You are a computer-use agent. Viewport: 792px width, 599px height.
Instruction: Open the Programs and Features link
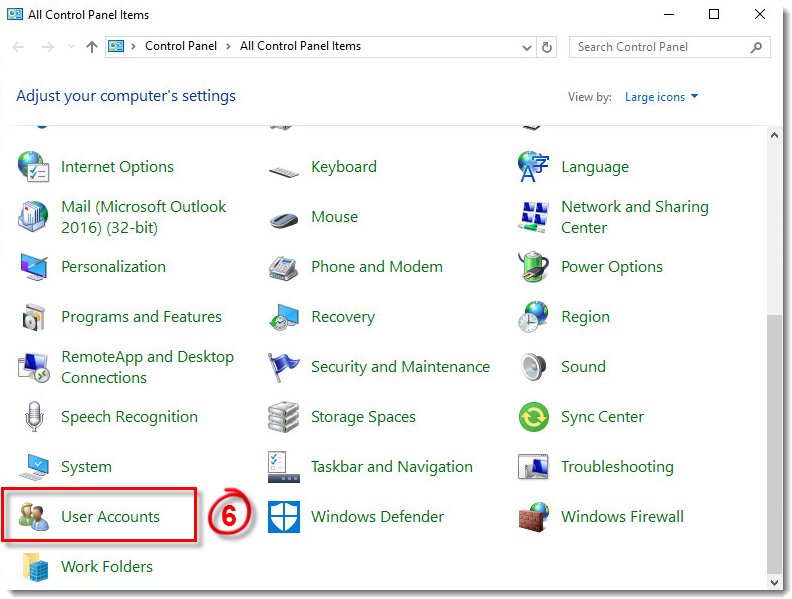coord(141,317)
